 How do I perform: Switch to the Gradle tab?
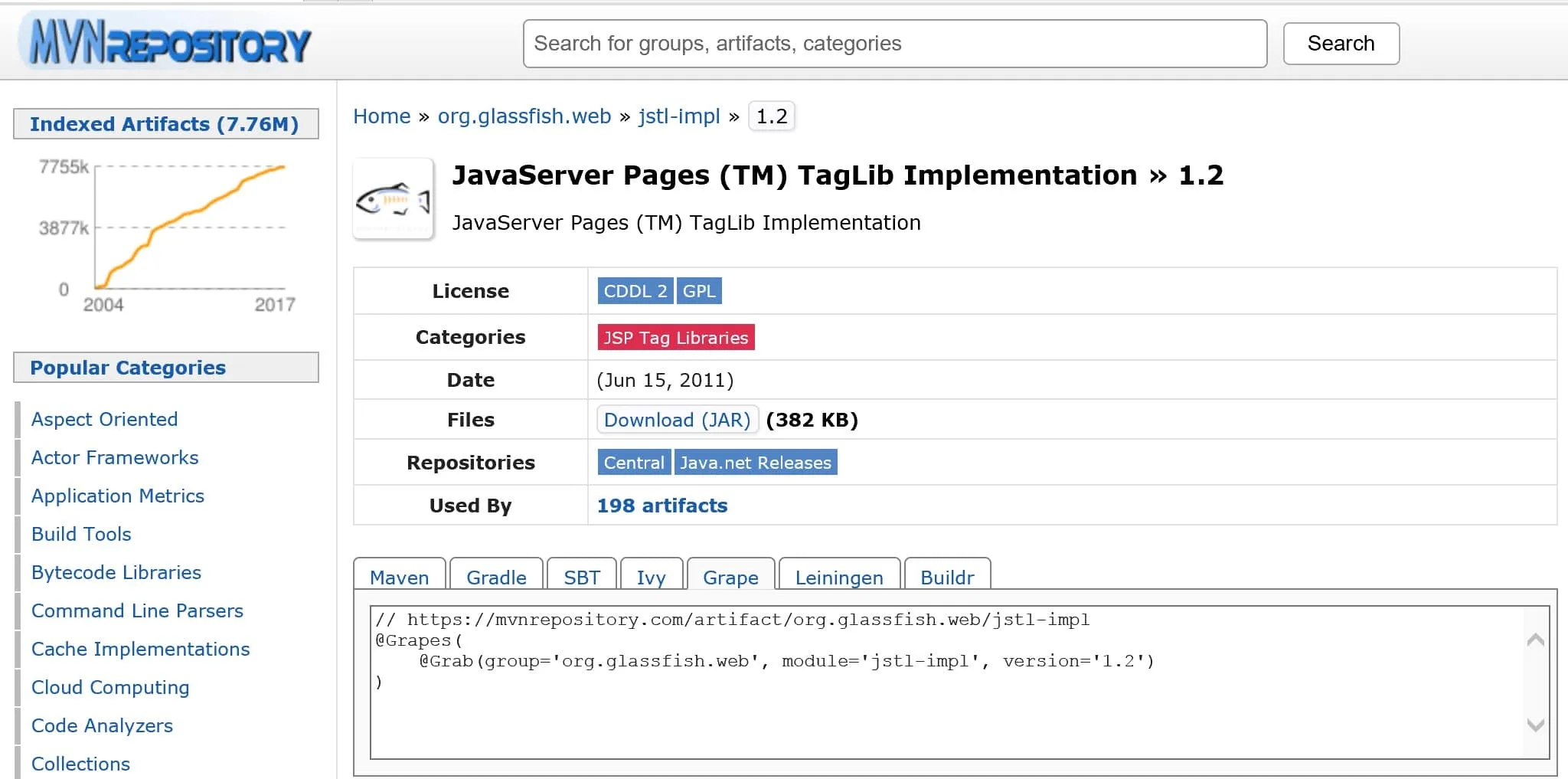[497, 576]
